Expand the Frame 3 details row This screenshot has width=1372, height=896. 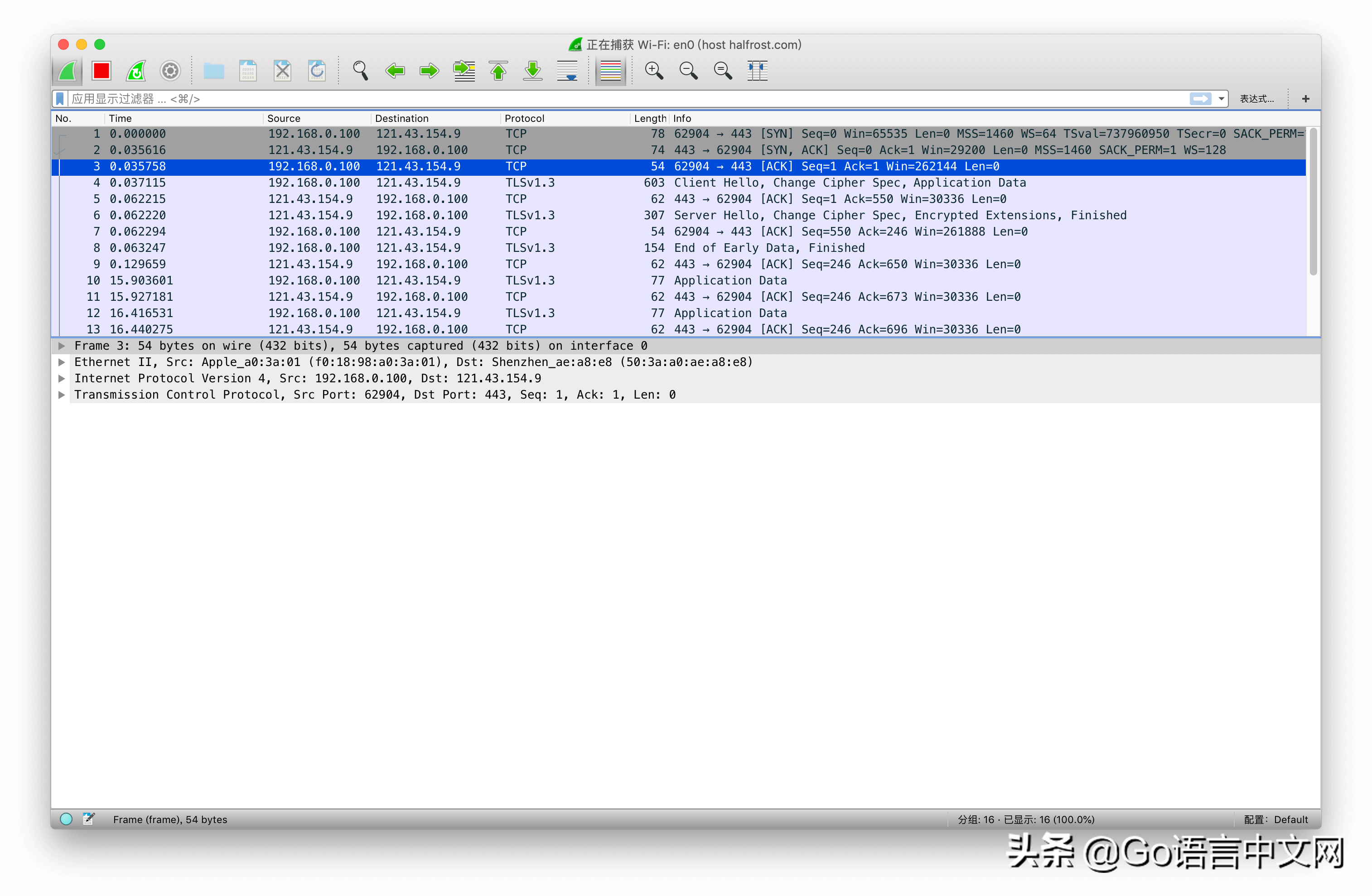click(x=62, y=346)
